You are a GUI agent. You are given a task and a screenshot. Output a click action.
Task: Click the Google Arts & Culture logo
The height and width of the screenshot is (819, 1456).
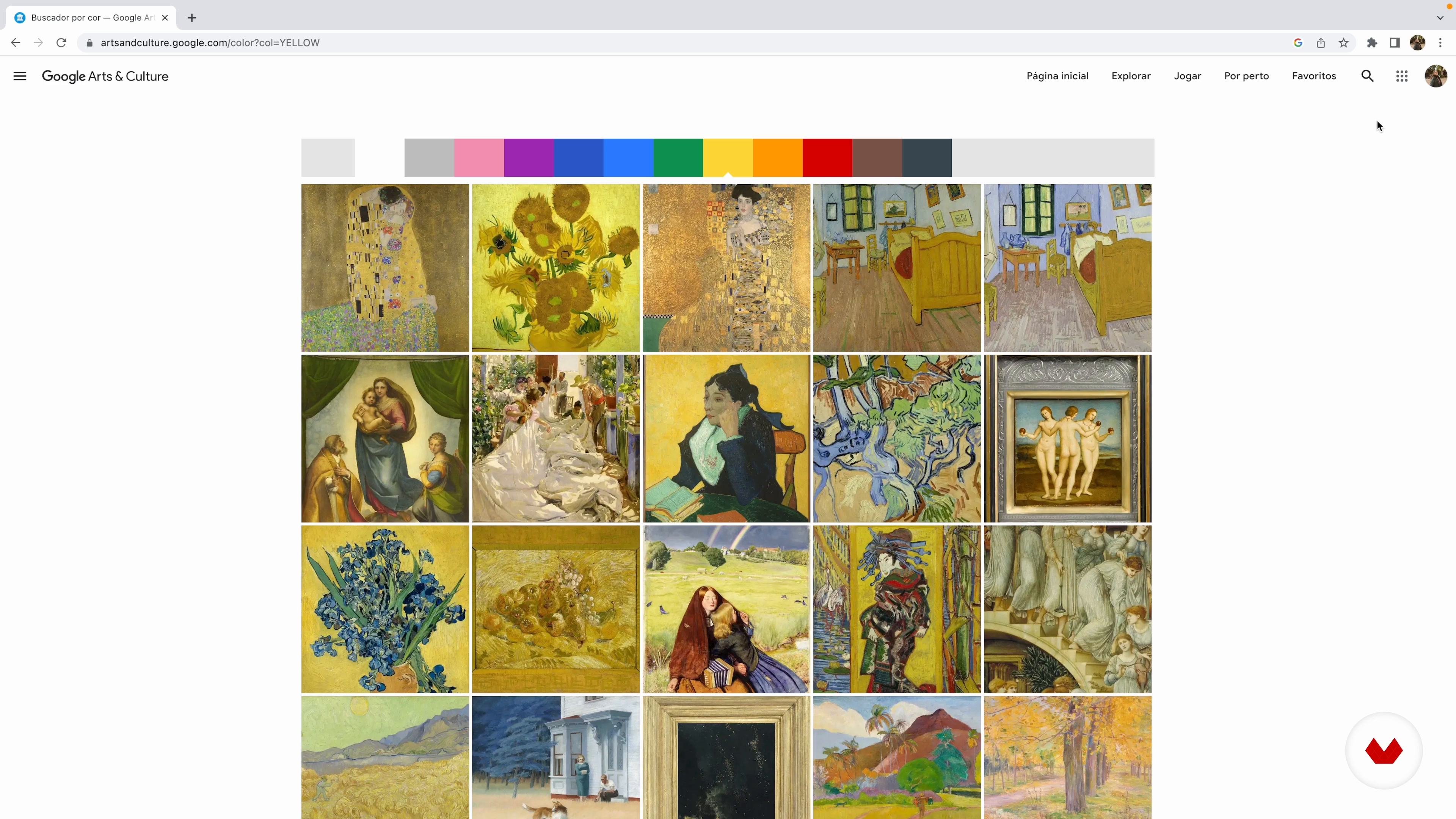point(105,76)
